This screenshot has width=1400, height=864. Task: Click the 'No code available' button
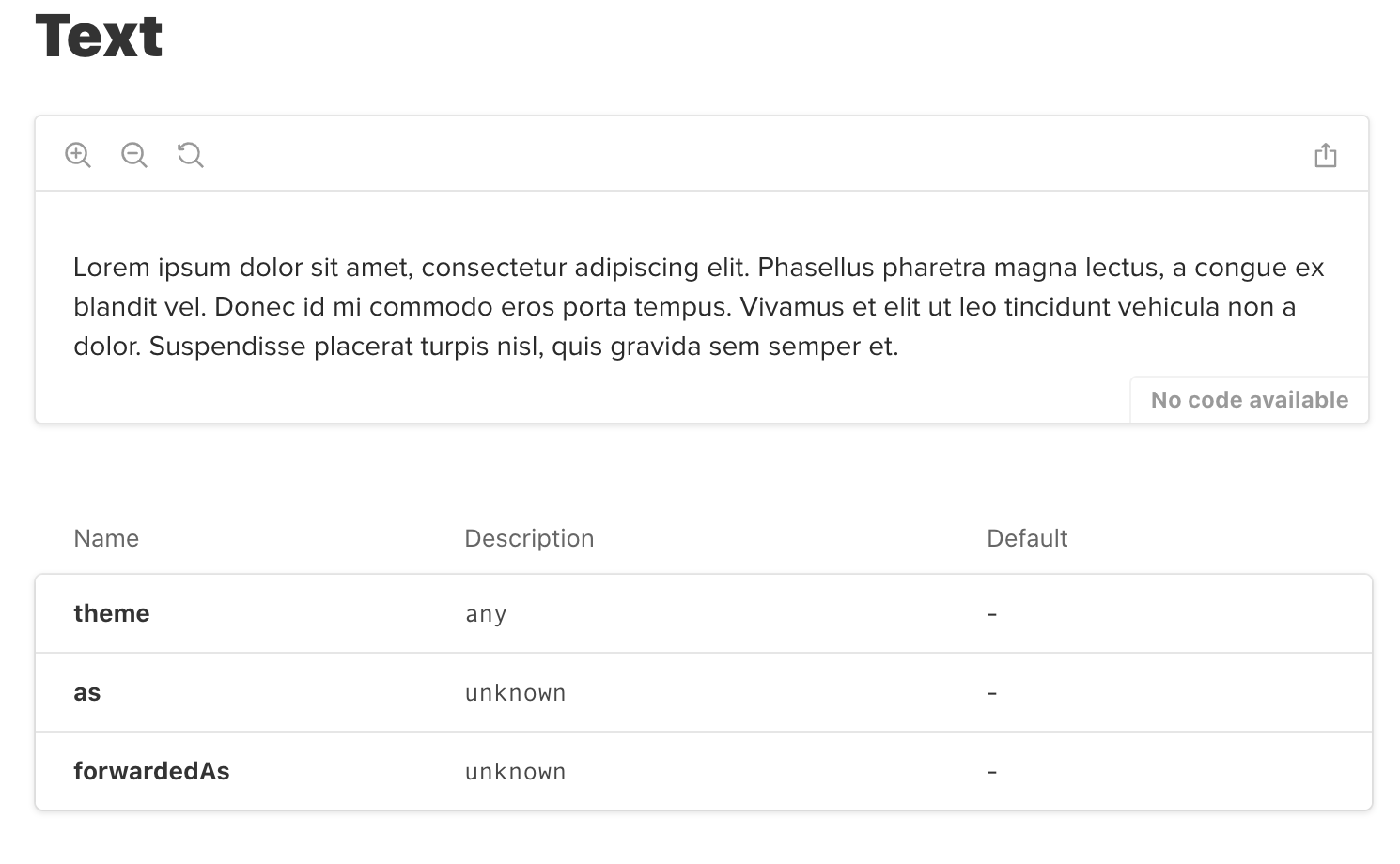click(1249, 400)
